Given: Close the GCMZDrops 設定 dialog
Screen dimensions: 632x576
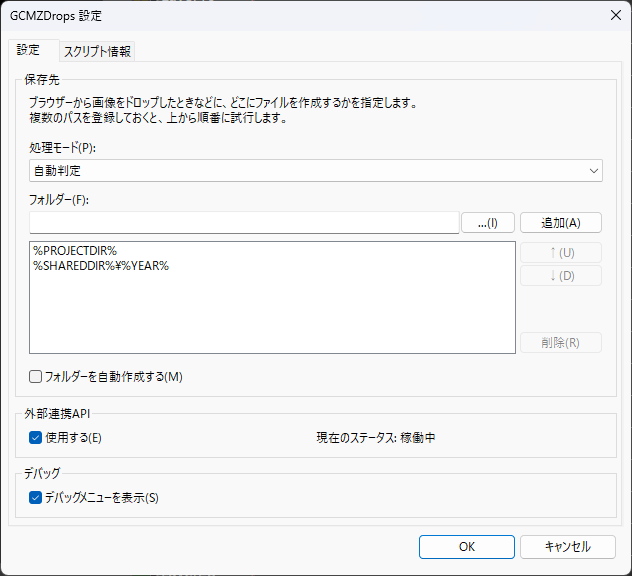Looking at the screenshot, I should pyautogui.click(x=615, y=15).
